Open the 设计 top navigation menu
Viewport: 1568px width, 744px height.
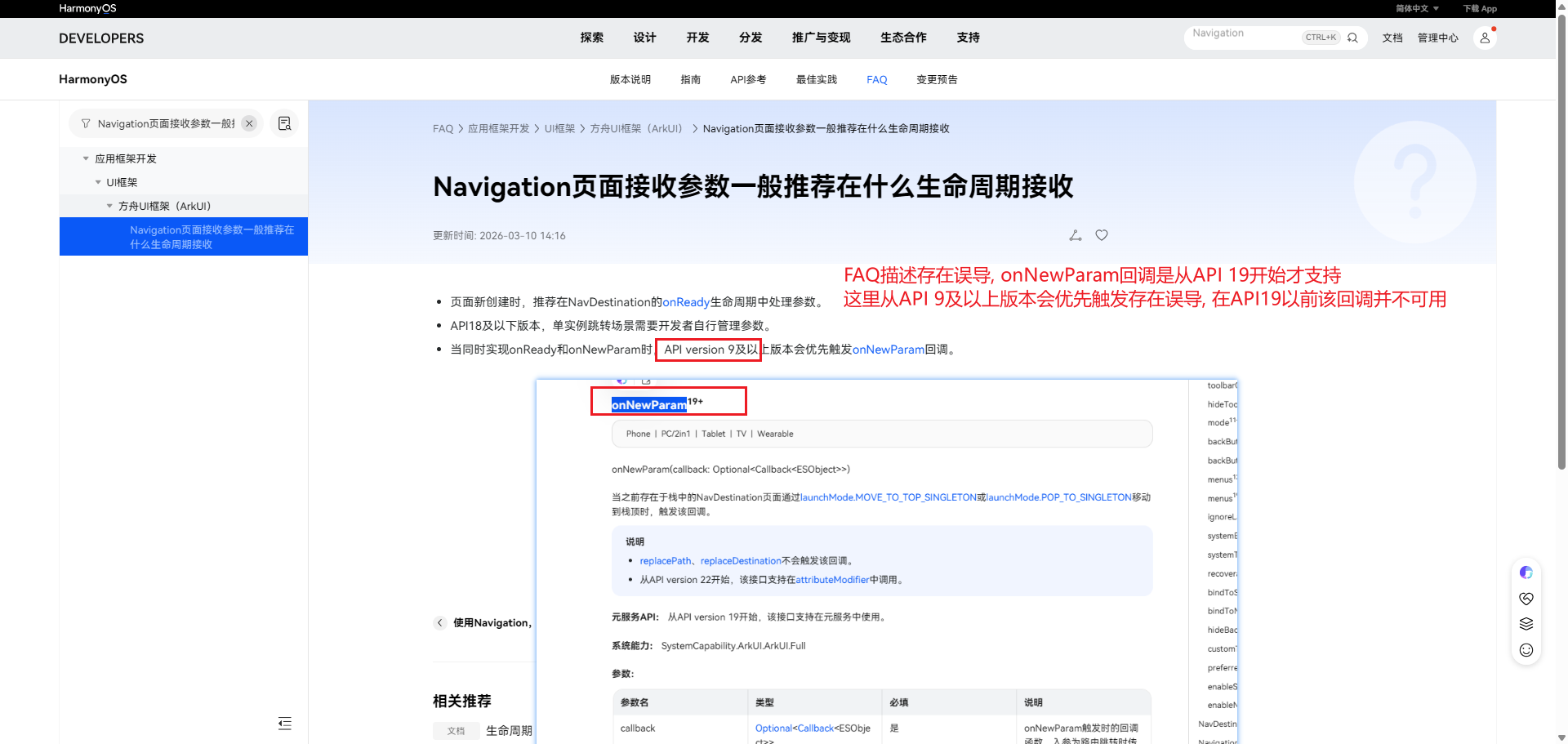[644, 38]
